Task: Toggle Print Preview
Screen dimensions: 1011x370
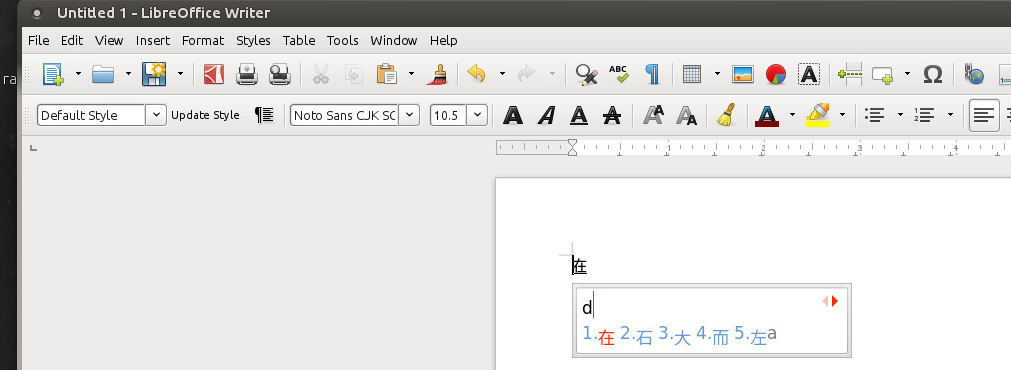Action: 280,74
